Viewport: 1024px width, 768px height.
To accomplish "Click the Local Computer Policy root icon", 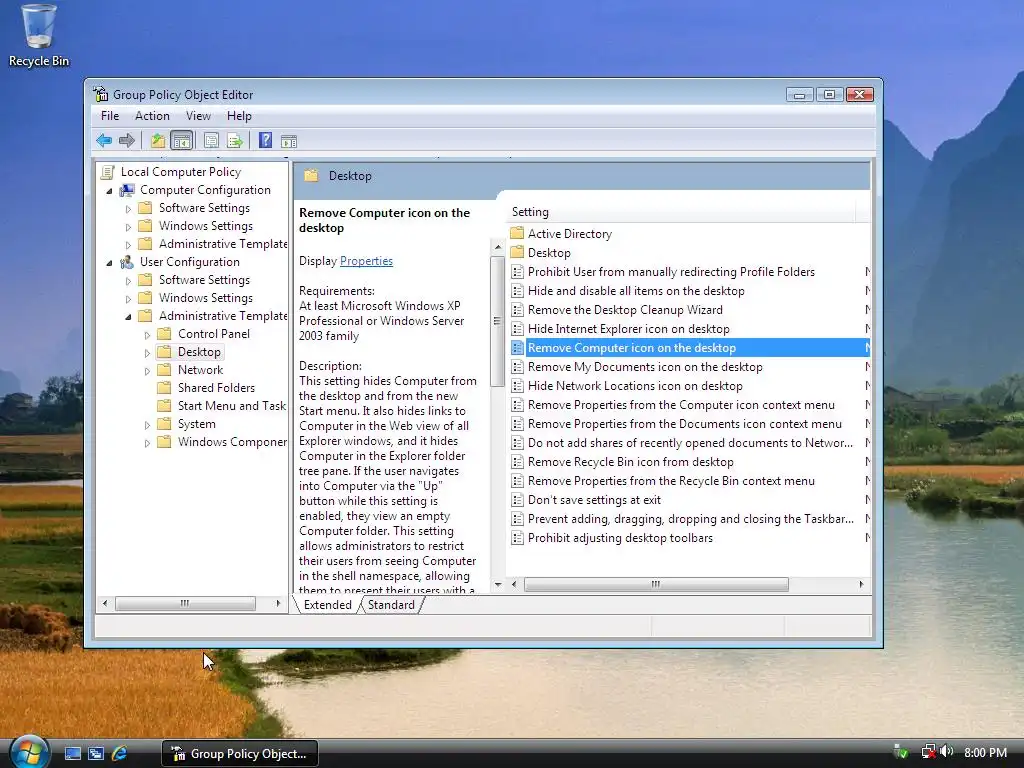I will [x=108, y=172].
